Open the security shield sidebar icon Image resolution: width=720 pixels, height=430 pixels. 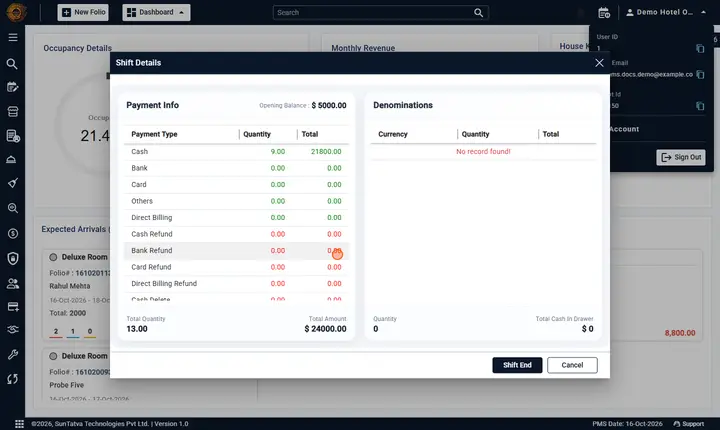point(13,258)
